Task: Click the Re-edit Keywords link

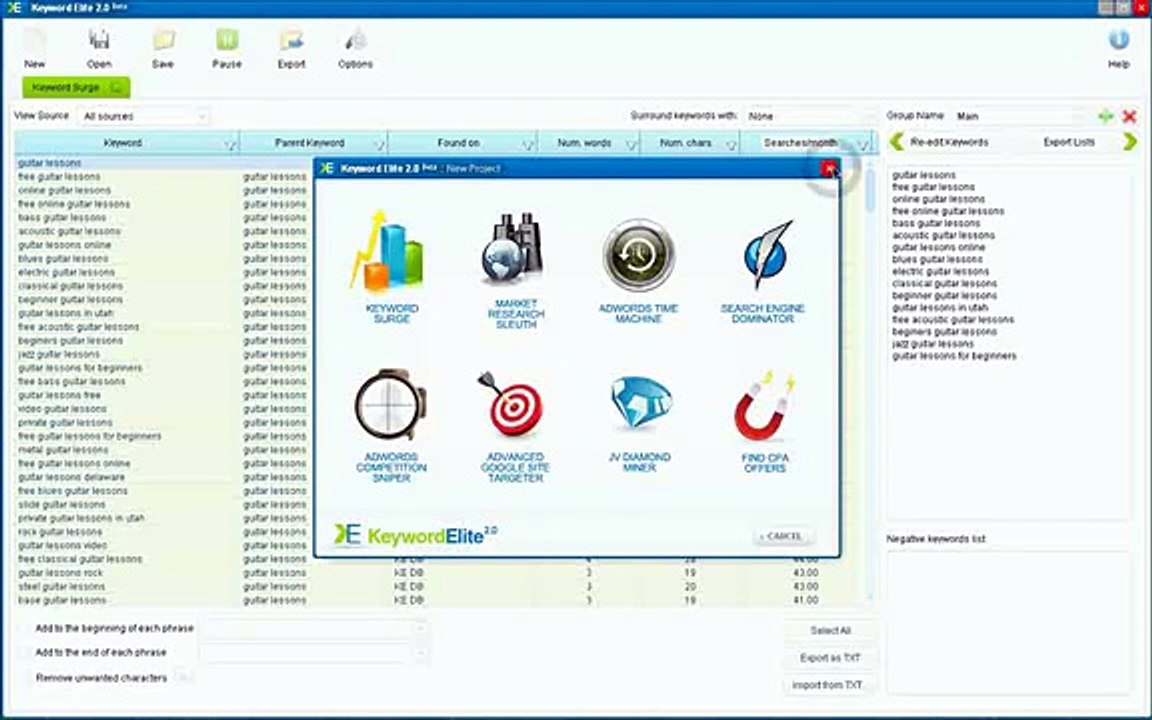Action: coord(949,142)
